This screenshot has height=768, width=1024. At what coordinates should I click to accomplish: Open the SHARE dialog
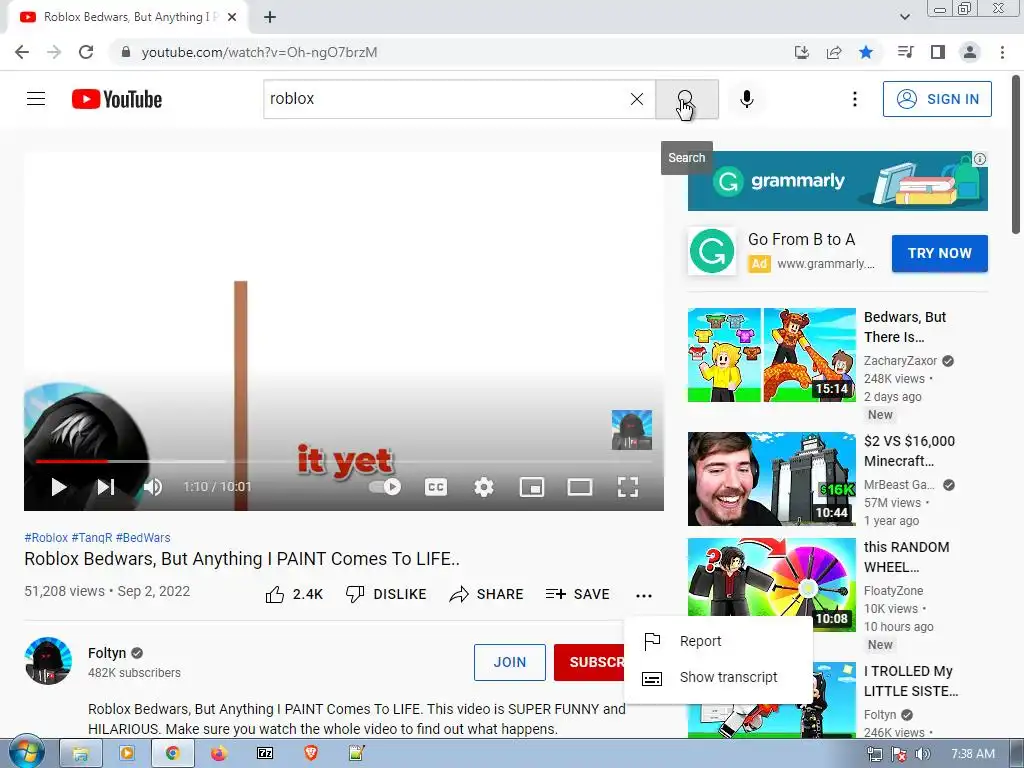pos(487,594)
